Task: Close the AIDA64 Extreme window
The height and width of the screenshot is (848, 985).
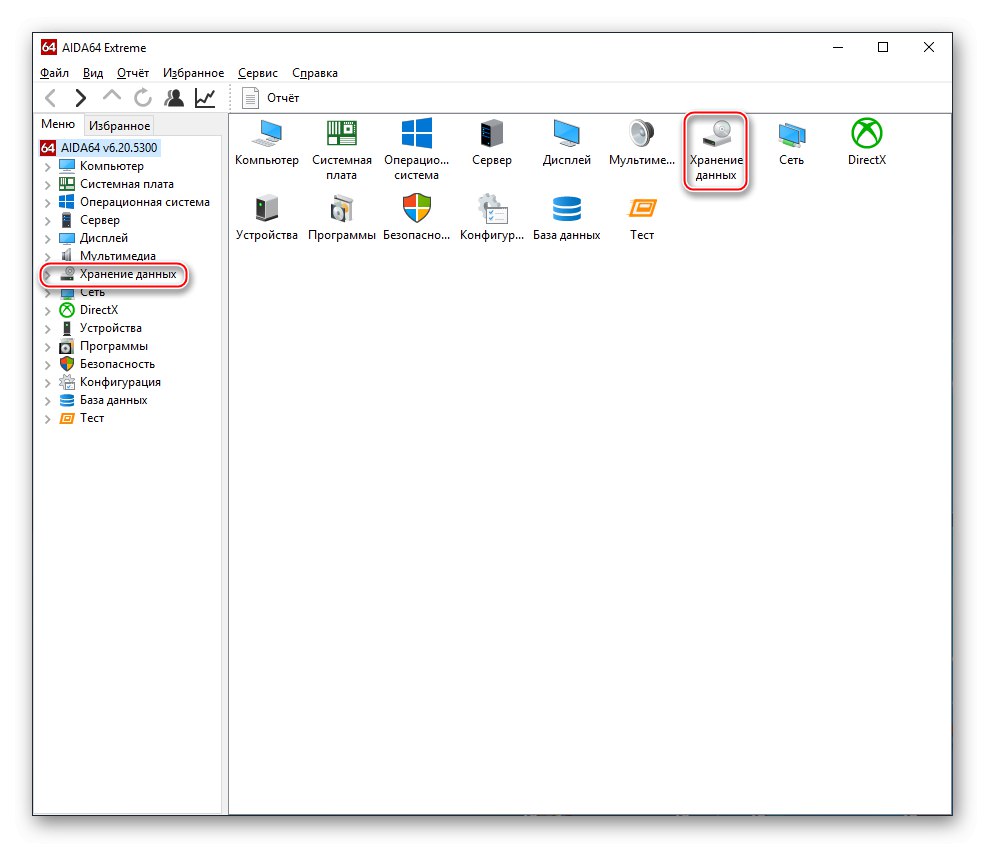Action: pyautogui.click(x=928, y=47)
